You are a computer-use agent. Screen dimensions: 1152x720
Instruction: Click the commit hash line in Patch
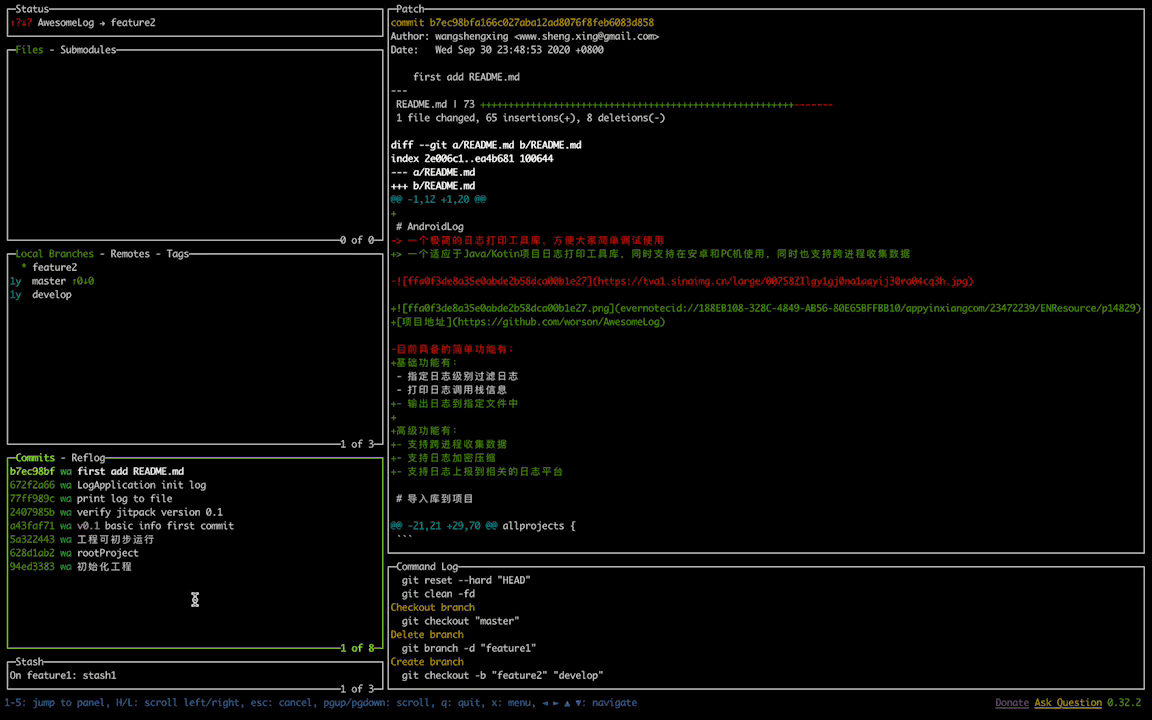[x=522, y=23]
